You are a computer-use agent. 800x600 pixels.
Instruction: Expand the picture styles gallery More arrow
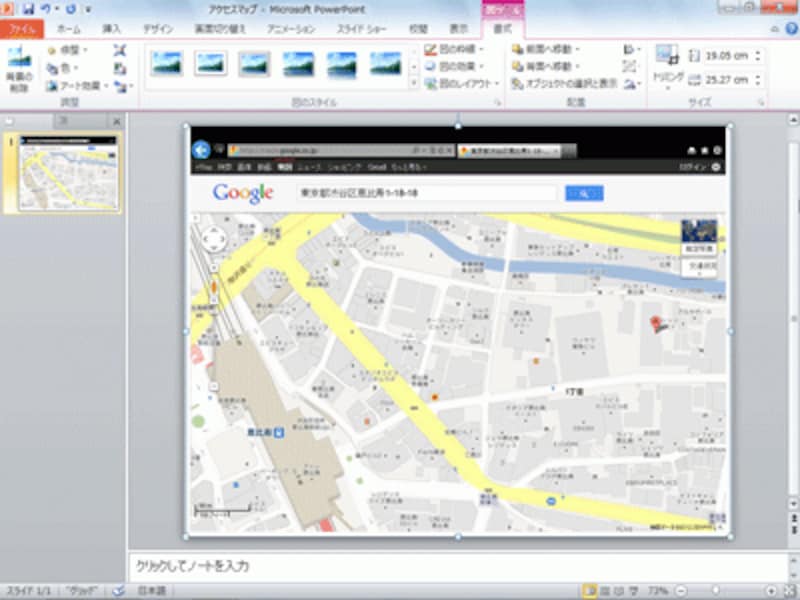[x=414, y=83]
